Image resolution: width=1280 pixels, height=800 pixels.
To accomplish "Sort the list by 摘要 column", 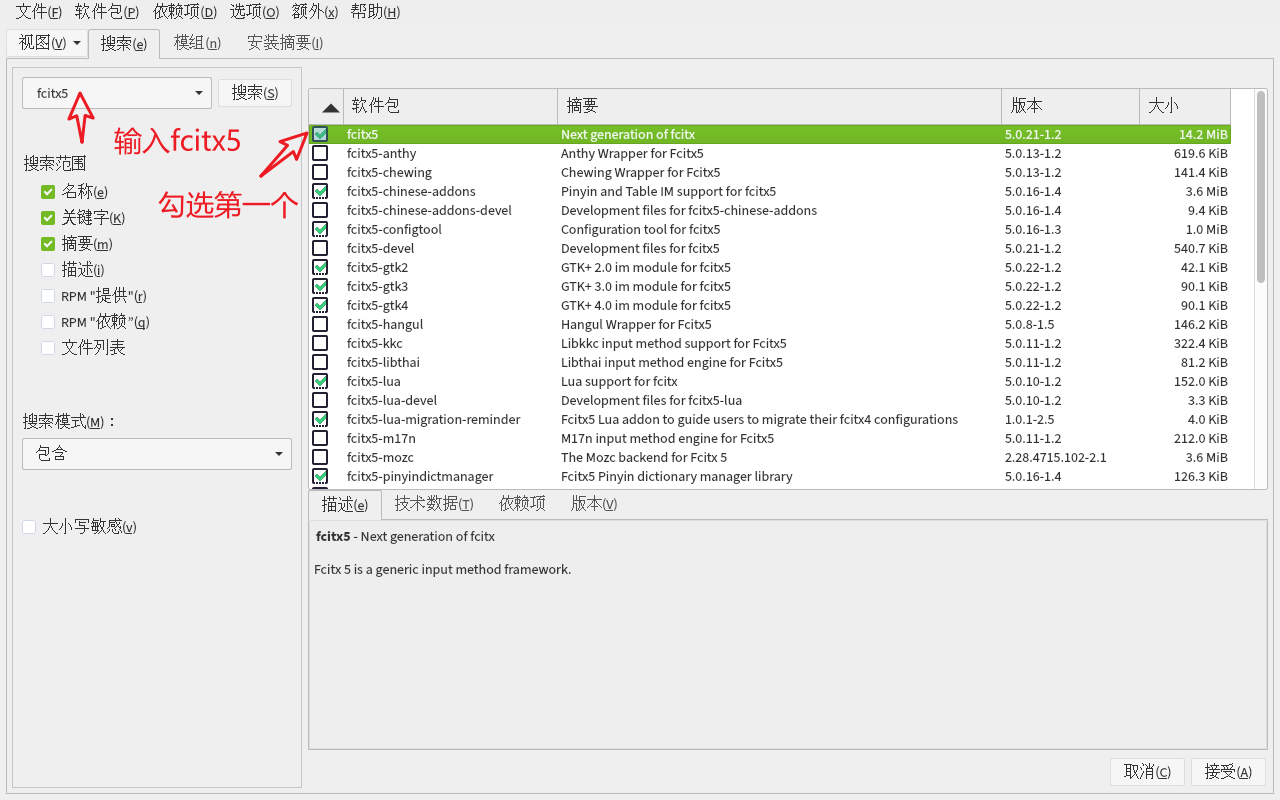I will coord(779,106).
